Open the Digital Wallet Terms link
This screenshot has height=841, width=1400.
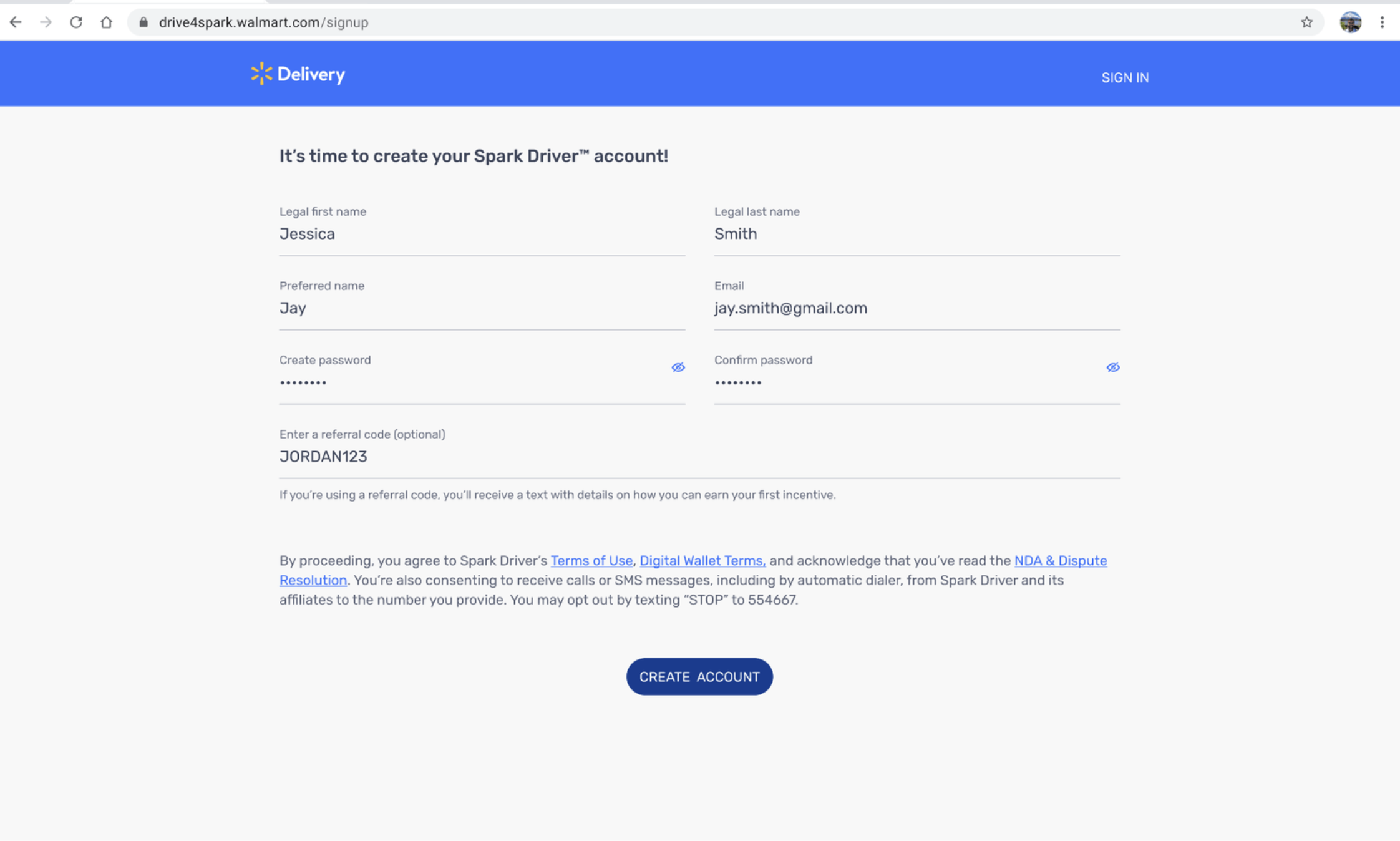coord(702,561)
